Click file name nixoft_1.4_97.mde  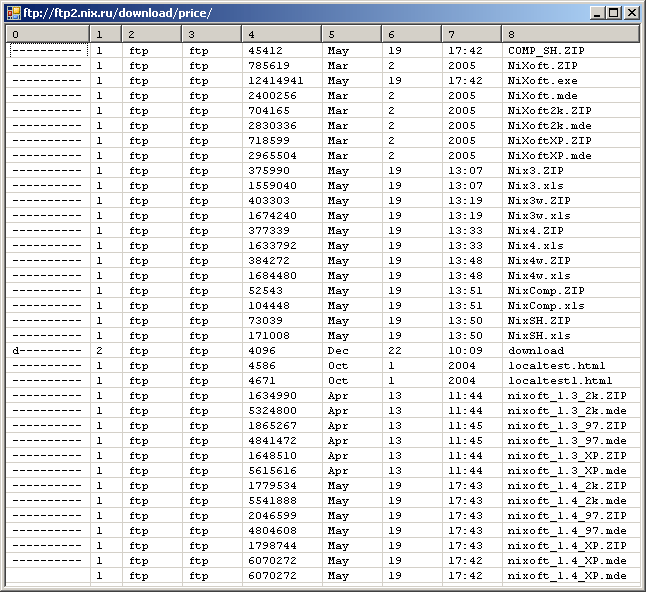pyautogui.click(x=567, y=531)
